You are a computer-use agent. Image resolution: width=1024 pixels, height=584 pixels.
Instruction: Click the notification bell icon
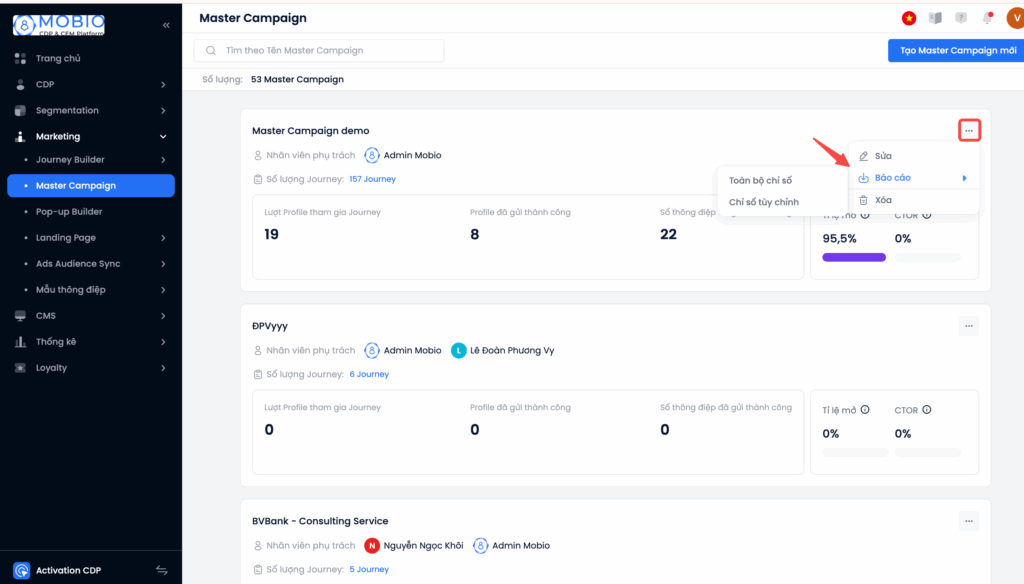coord(987,18)
